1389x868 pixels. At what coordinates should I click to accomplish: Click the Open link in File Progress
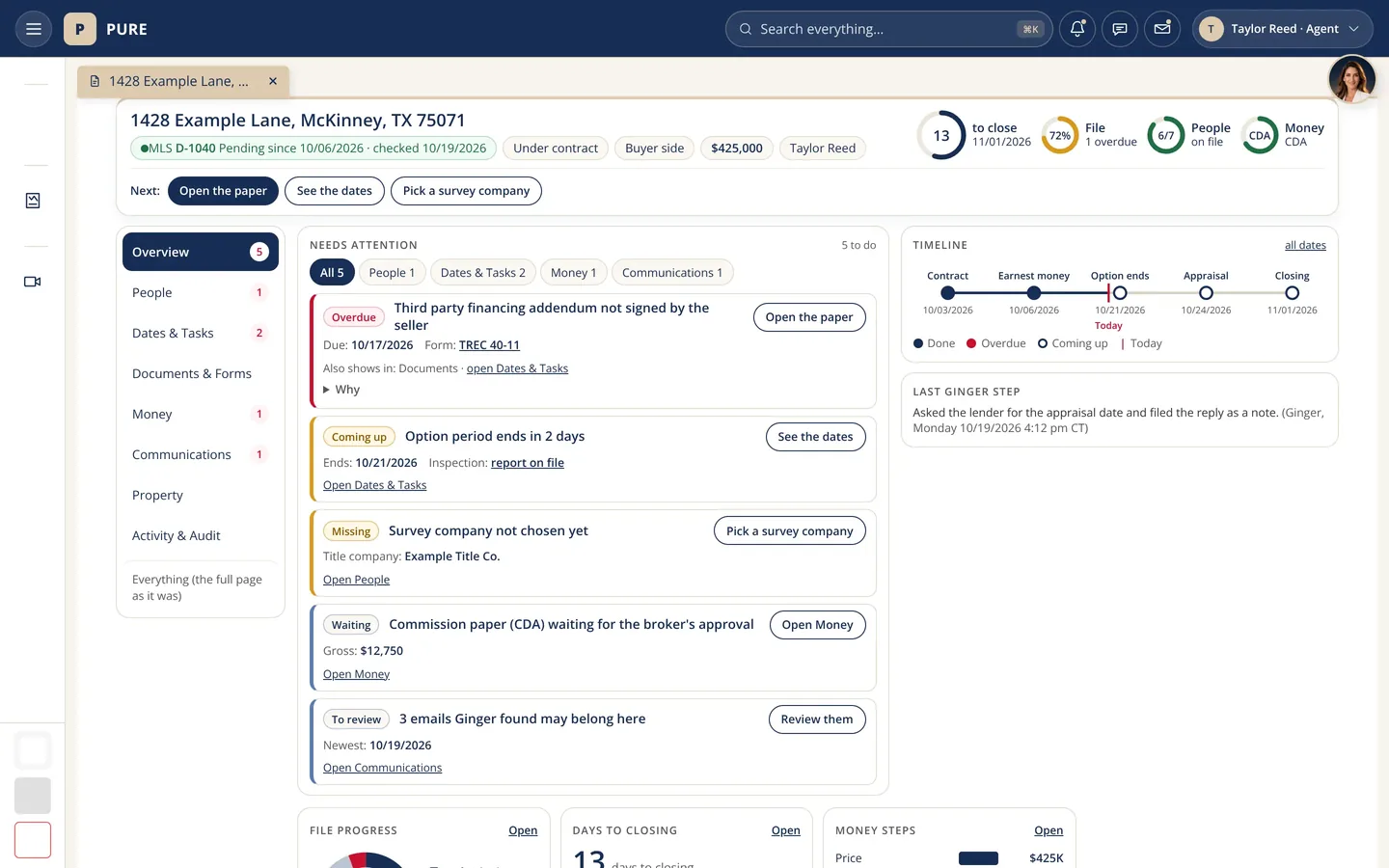523,830
